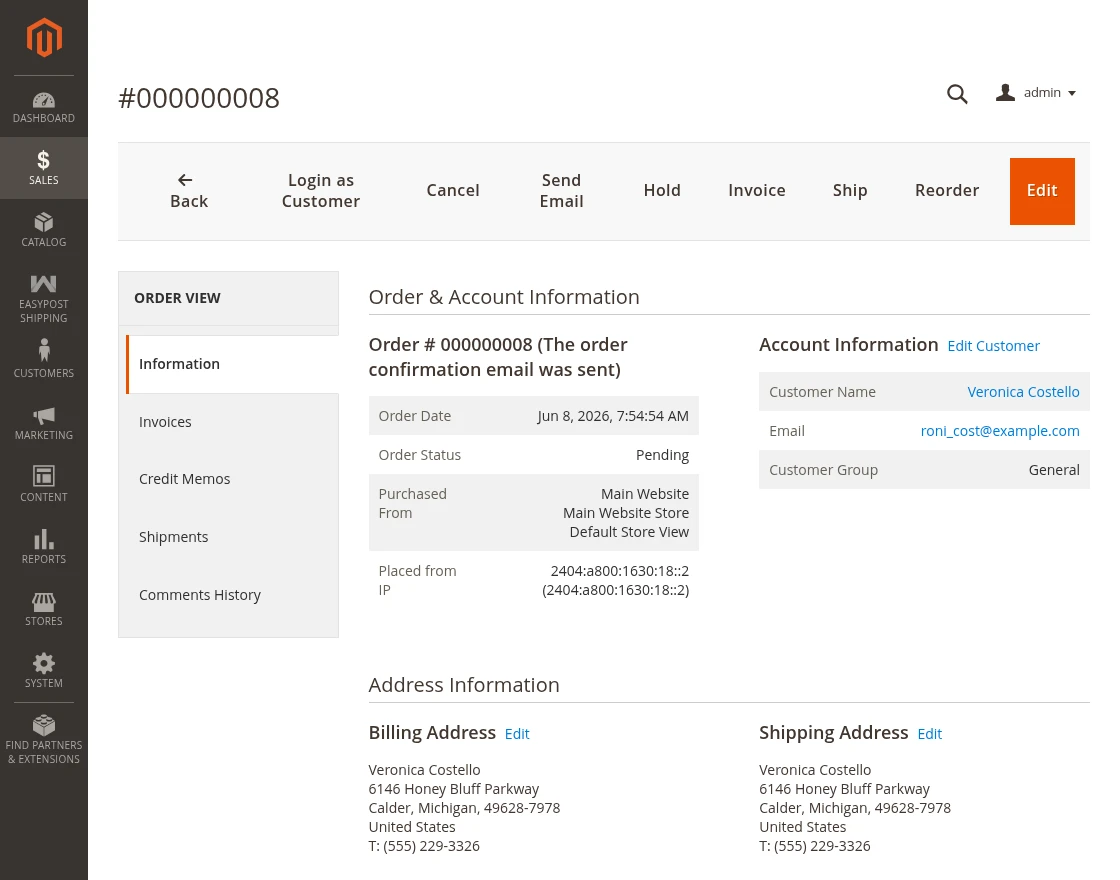Expand the admin account dropdown arrow
Viewport: 1120px width, 880px height.
[x=1071, y=94]
